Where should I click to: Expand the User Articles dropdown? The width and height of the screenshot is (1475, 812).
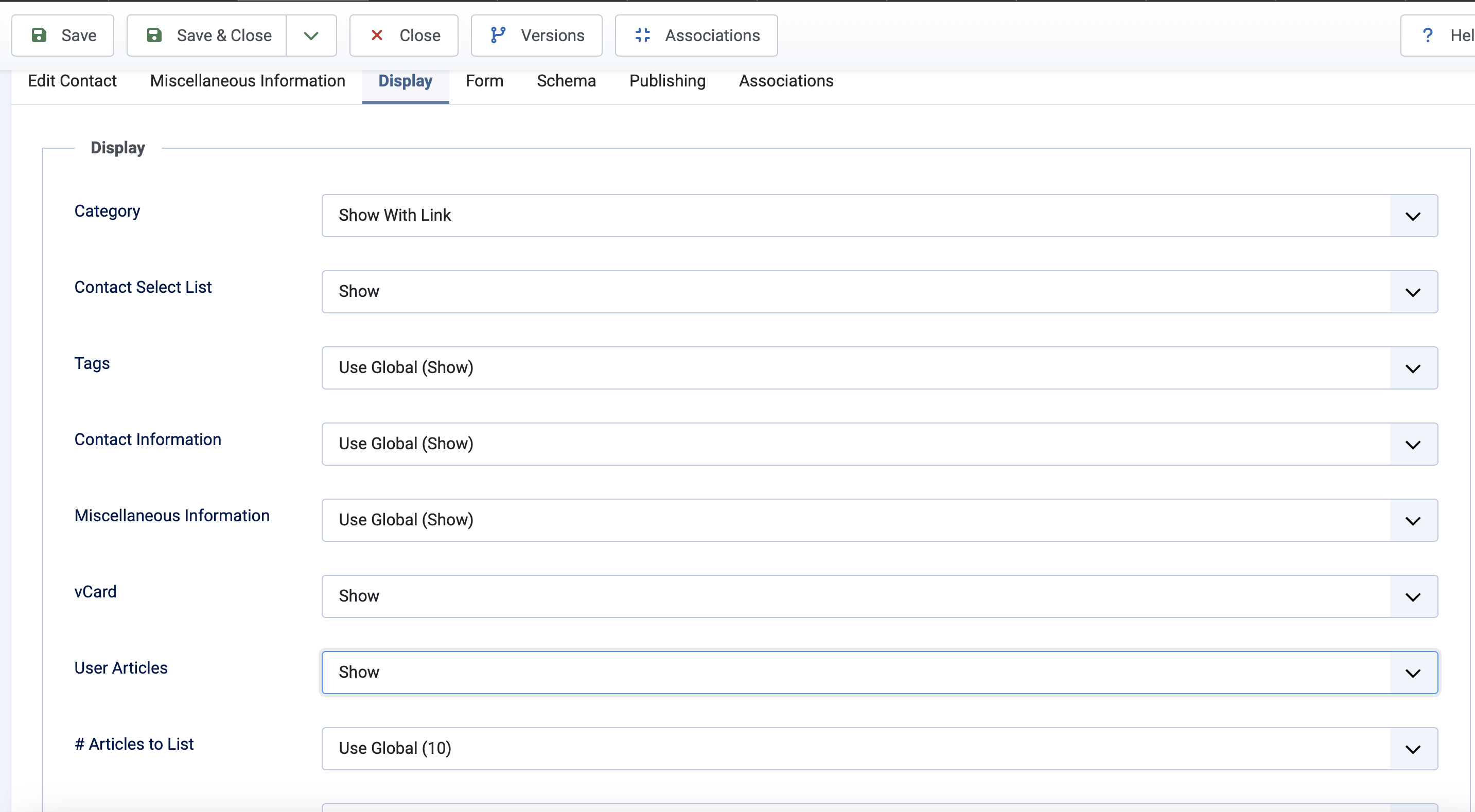[879, 672]
